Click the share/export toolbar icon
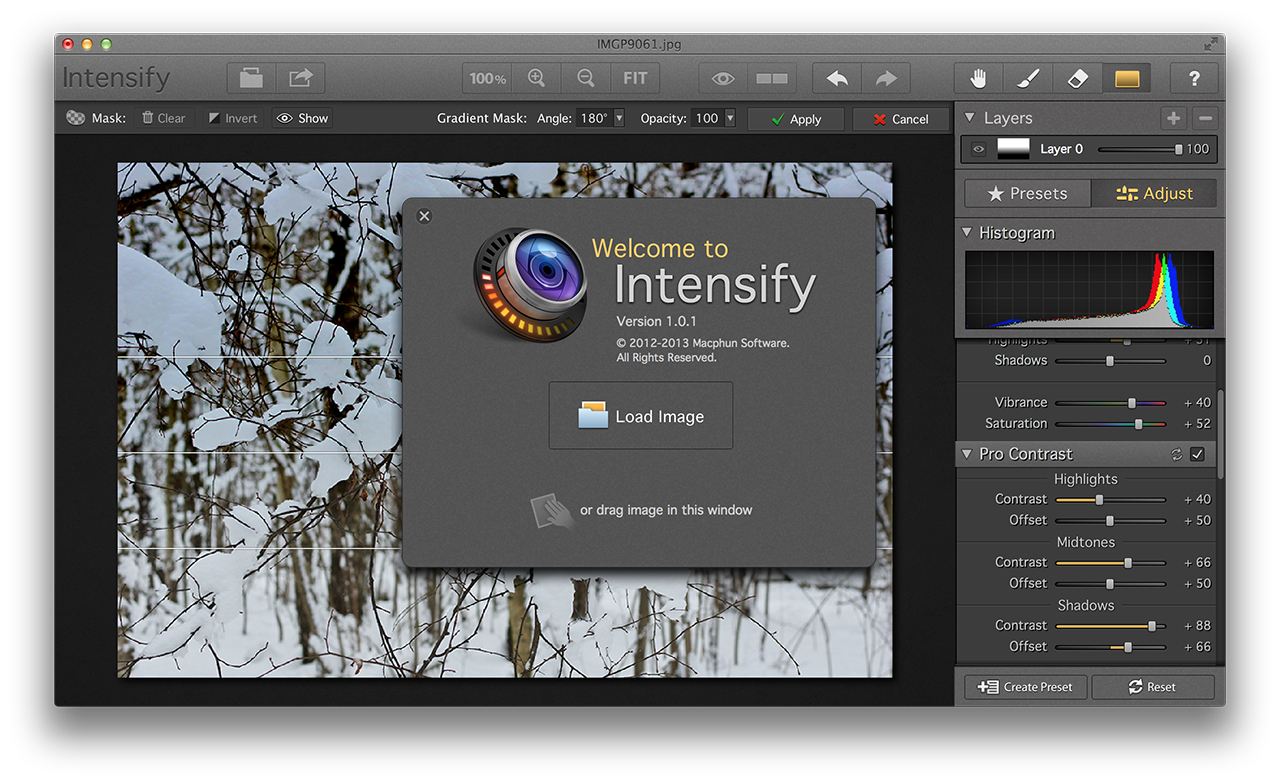This screenshot has height=782, width=1280. click(x=301, y=78)
